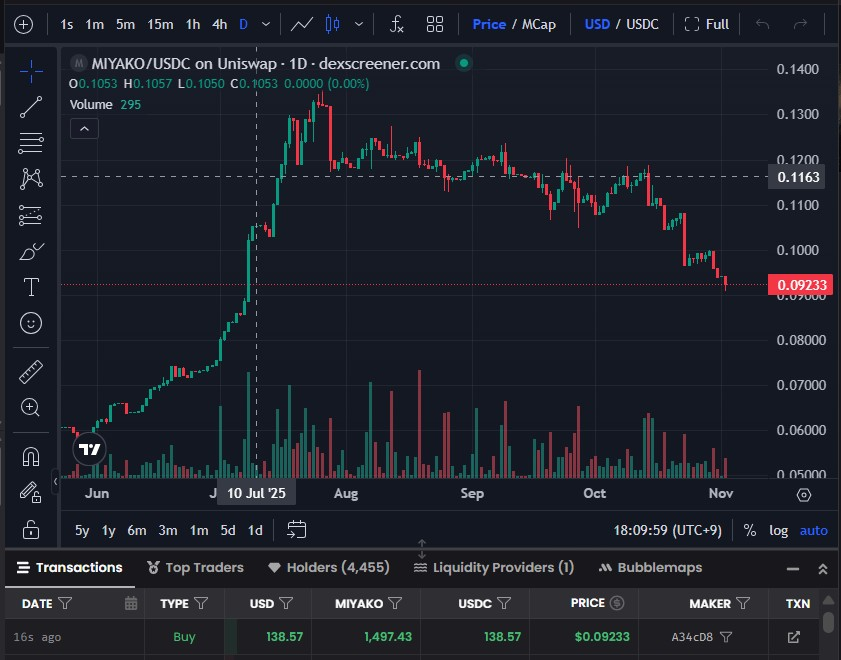Image resolution: width=841 pixels, height=660 pixels.
Task: Open more timeframes dropdown arrow
Action: point(265,25)
